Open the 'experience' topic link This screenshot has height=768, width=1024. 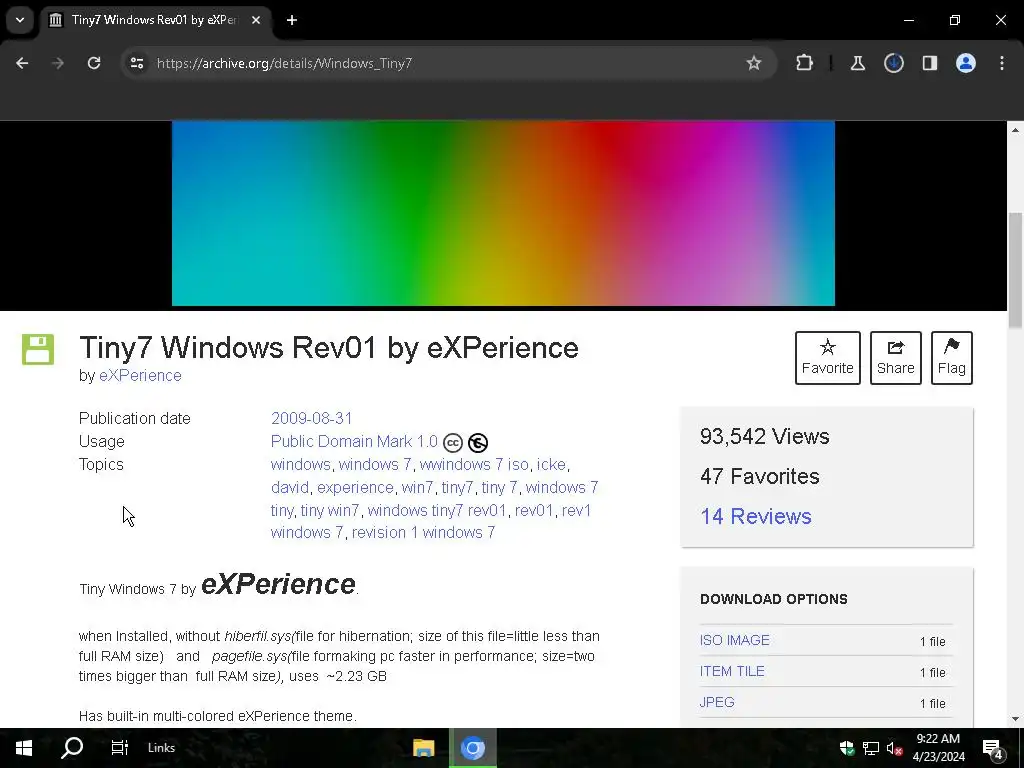[x=355, y=487]
